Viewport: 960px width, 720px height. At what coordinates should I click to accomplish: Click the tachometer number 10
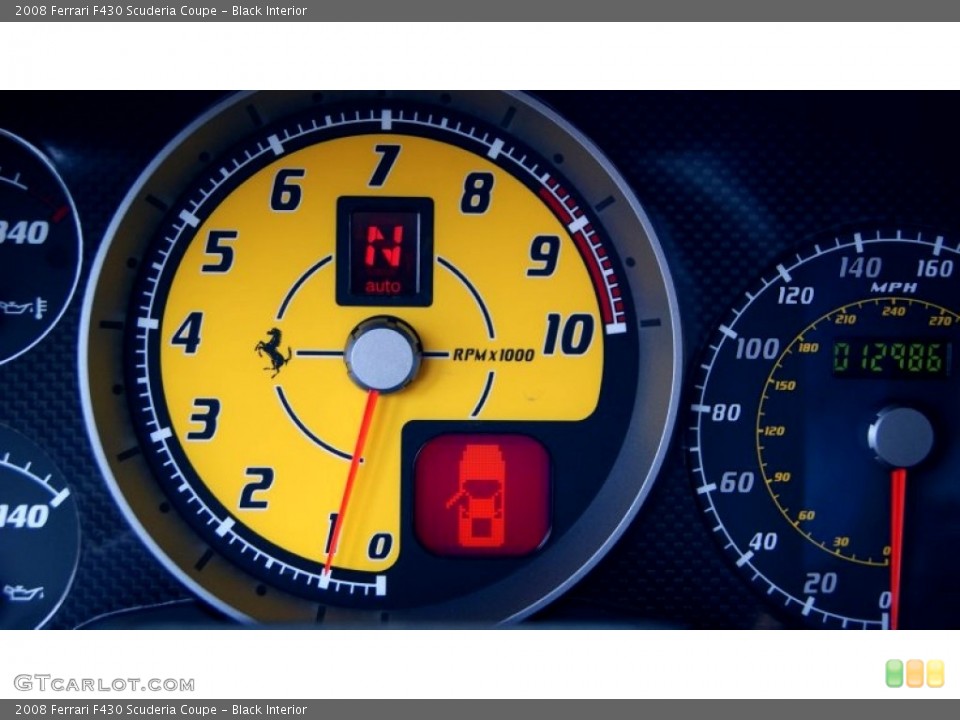click(569, 334)
